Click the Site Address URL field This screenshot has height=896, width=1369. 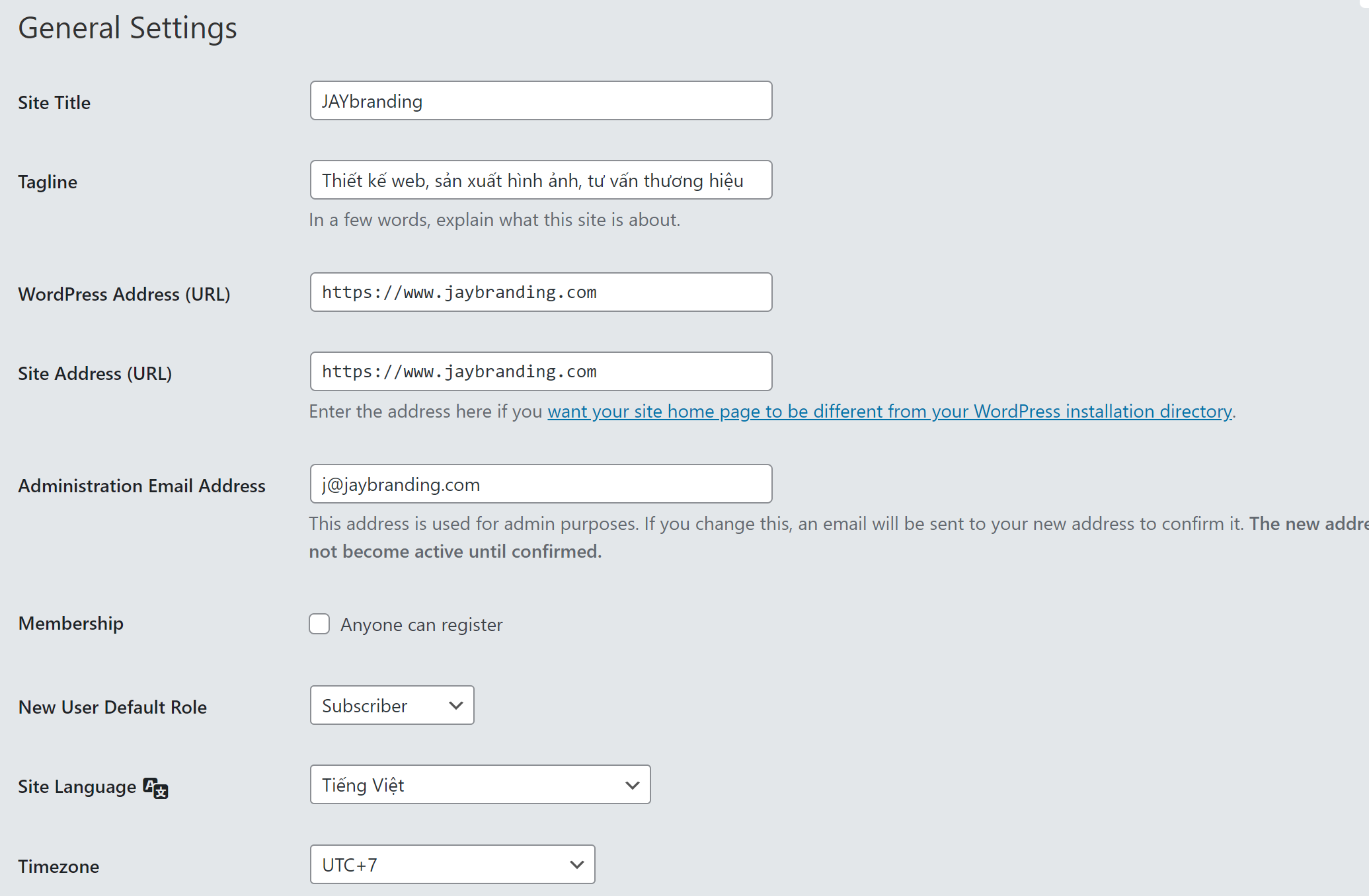point(541,372)
